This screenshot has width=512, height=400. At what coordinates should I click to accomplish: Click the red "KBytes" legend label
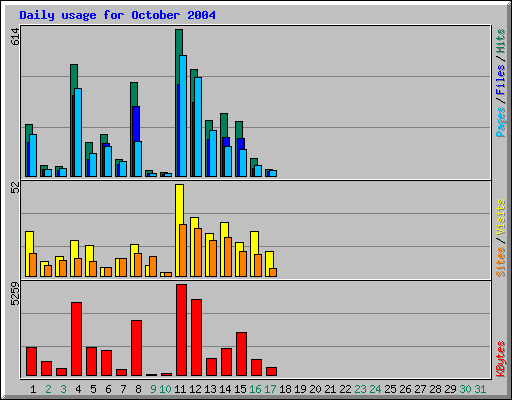click(500, 359)
